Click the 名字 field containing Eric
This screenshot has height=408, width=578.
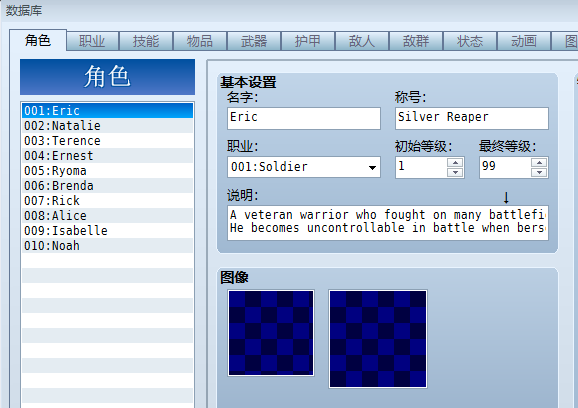304,118
